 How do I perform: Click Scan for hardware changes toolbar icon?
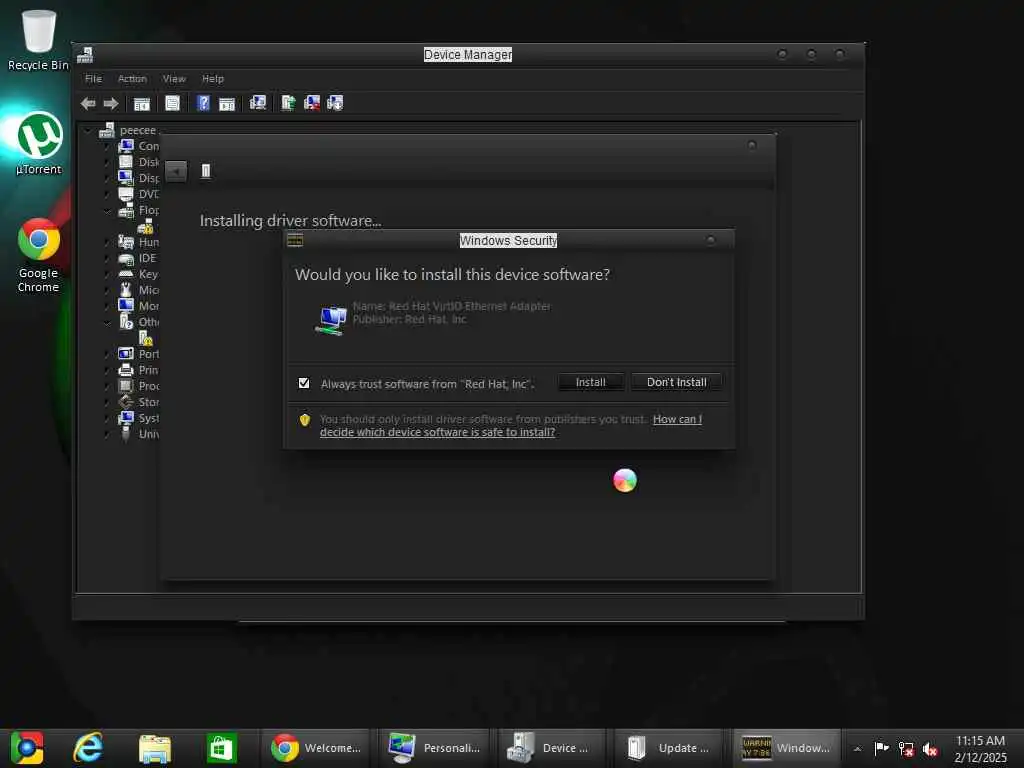(x=258, y=103)
